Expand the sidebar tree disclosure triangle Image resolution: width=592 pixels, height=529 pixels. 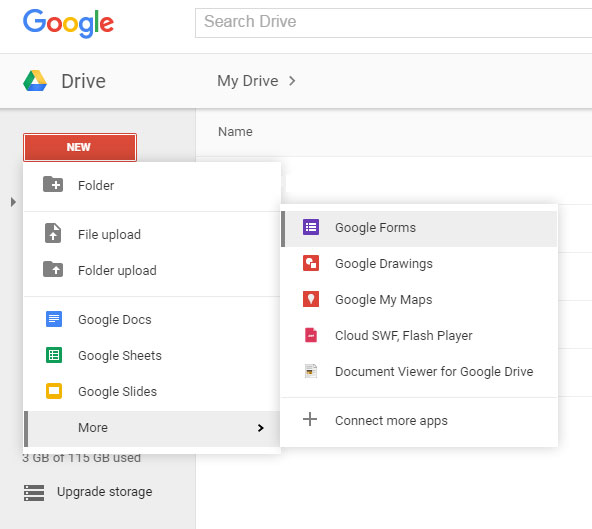pyautogui.click(x=13, y=202)
